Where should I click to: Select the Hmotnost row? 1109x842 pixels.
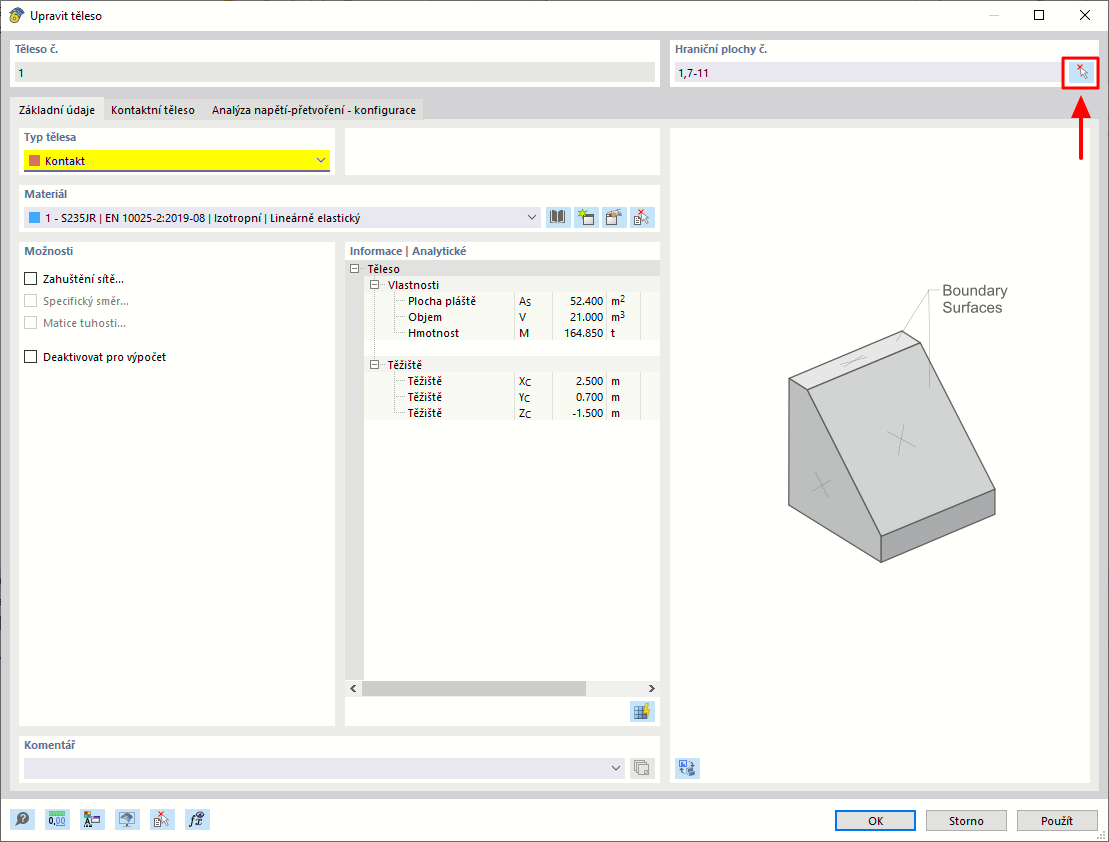click(x=512, y=333)
